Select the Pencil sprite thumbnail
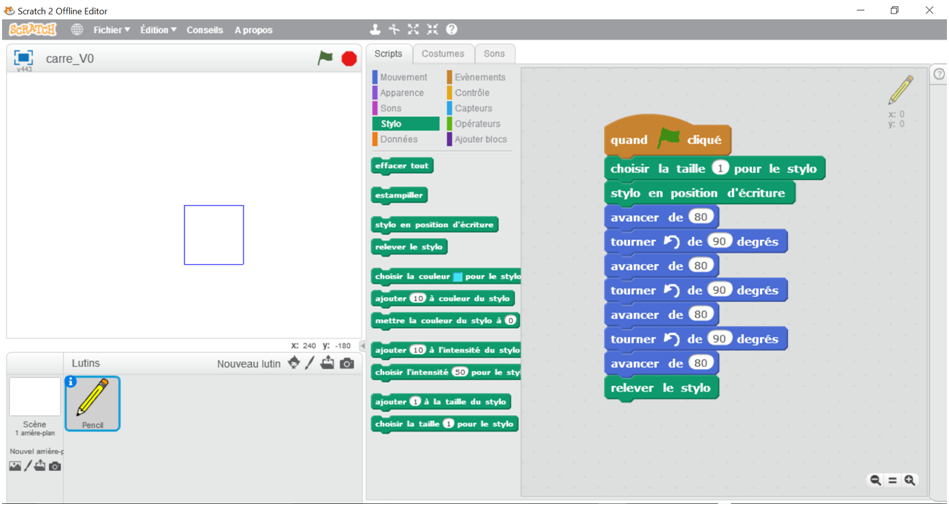This screenshot has height=506, width=949. (93, 403)
